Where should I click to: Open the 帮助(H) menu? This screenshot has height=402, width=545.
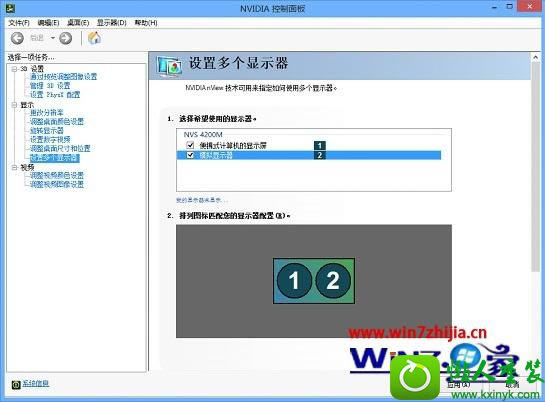click(146, 23)
